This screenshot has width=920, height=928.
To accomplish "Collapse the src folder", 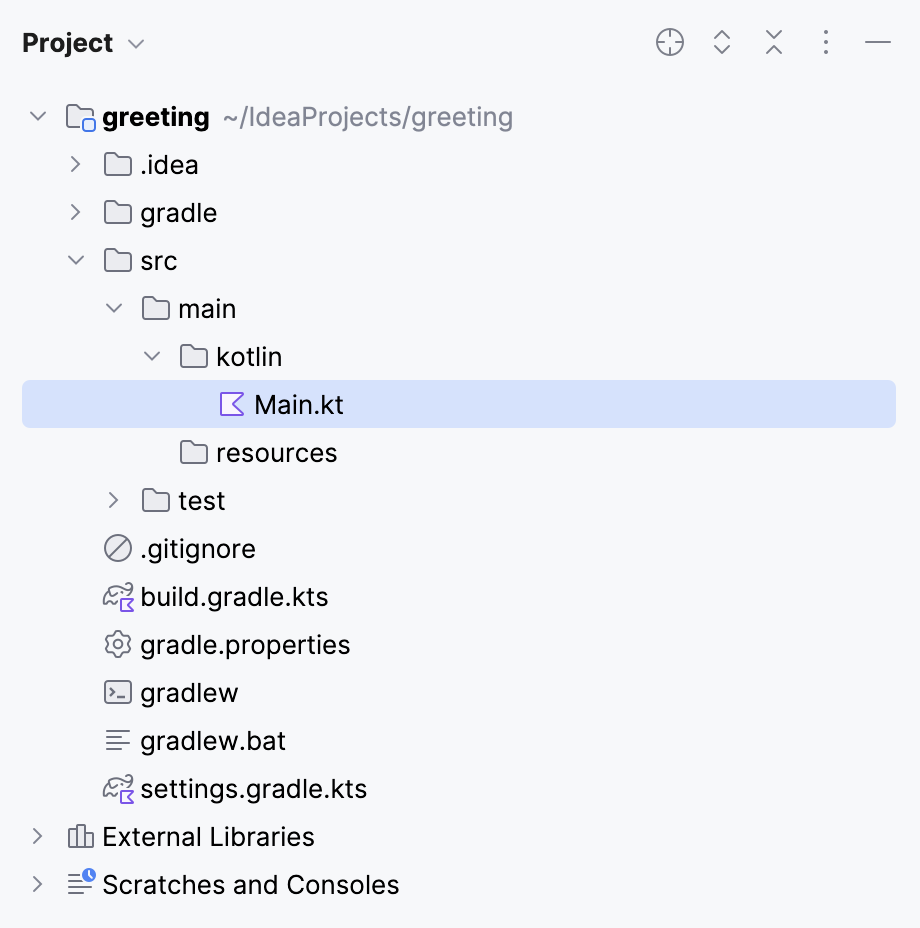I will [x=76, y=260].
